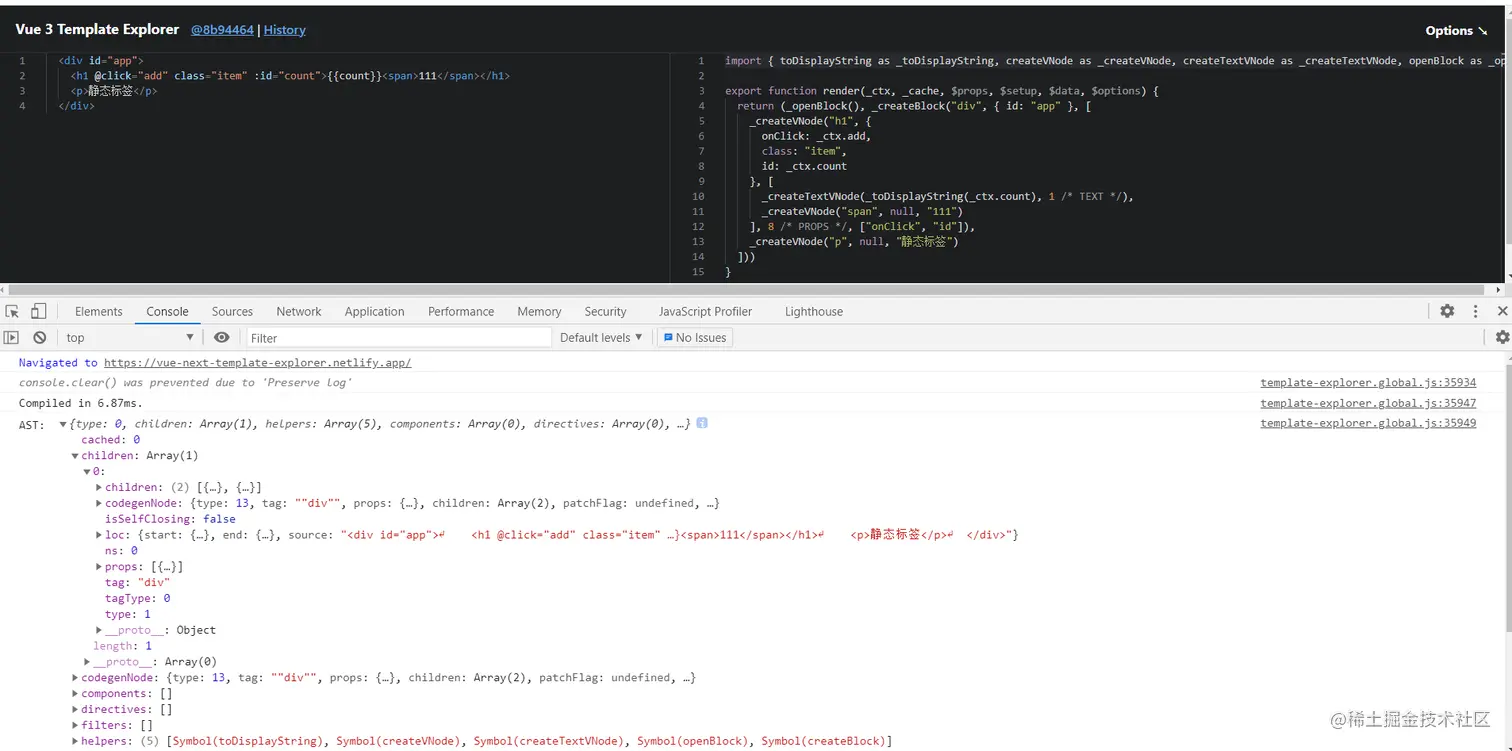
Task: Click the 'isSelfClosing: false' property
Action: 170,519
